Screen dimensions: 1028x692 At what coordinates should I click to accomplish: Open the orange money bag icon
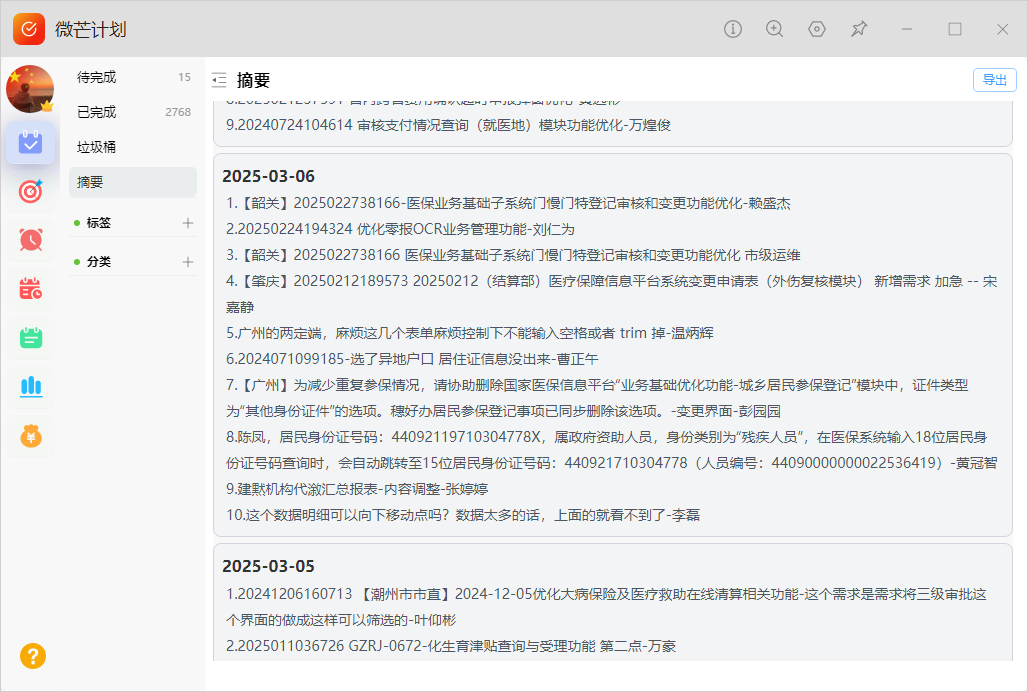(x=30, y=436)
